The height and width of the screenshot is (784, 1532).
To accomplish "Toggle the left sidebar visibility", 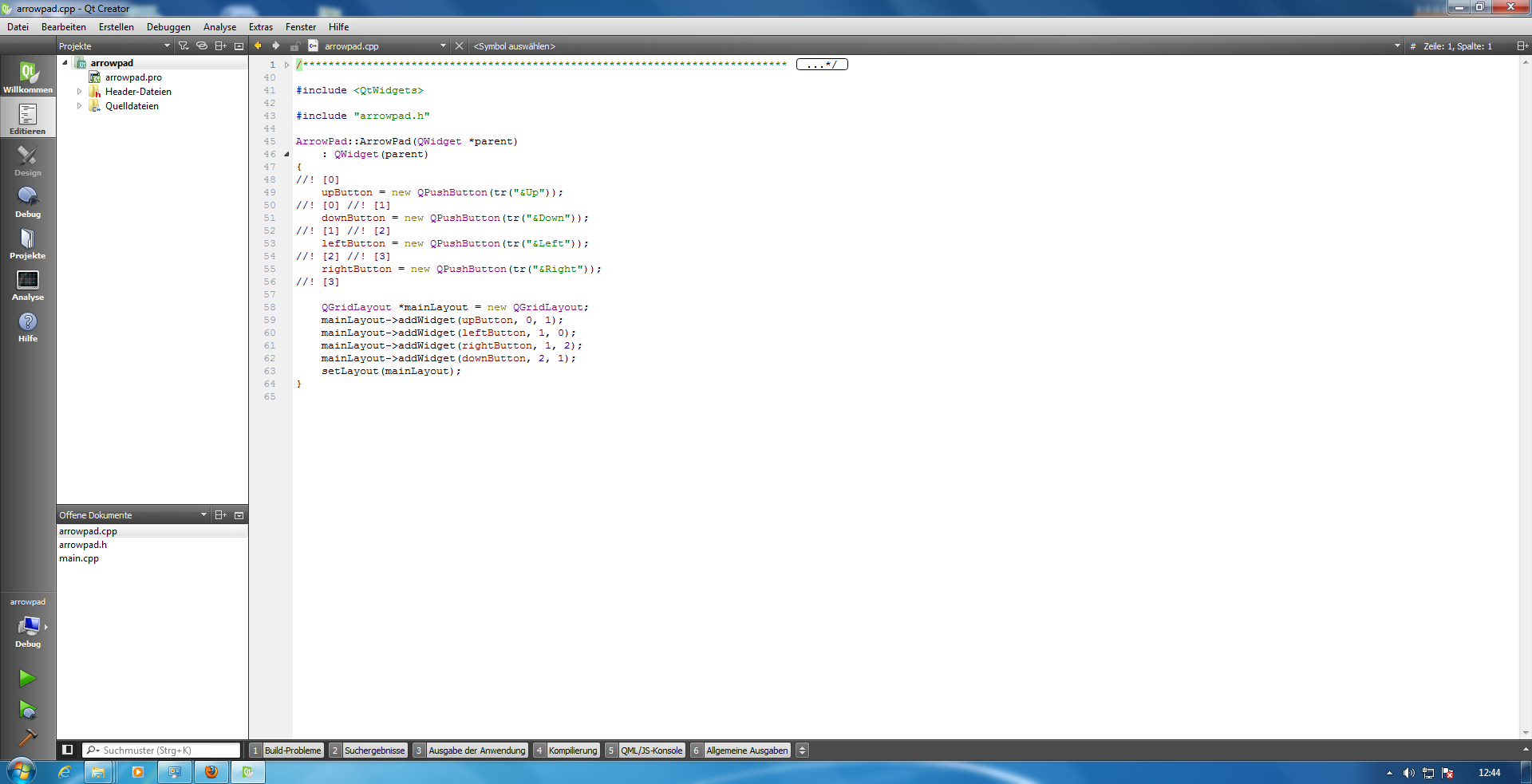I will click(68, 750).
